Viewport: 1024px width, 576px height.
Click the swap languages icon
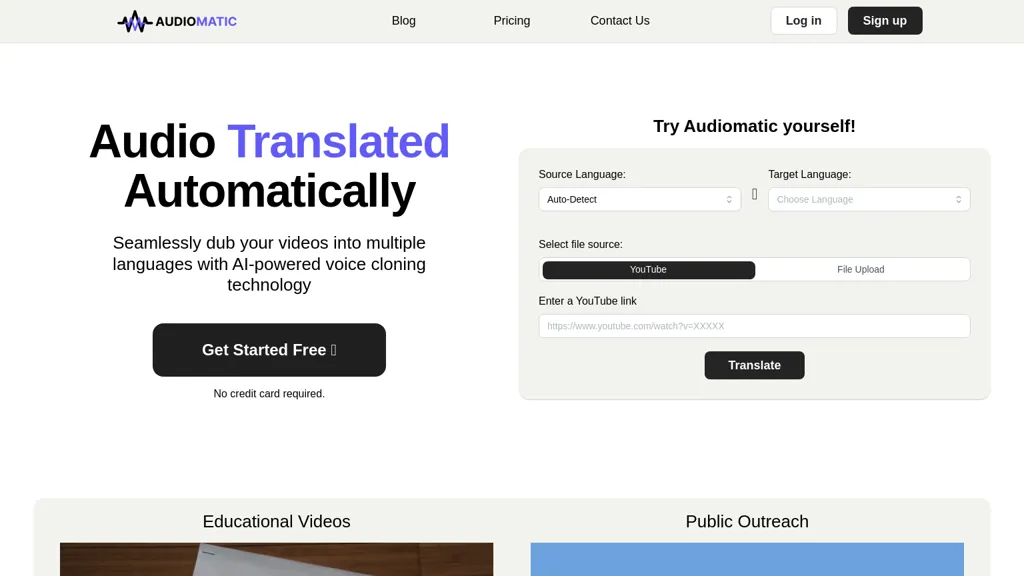[754, 194]
